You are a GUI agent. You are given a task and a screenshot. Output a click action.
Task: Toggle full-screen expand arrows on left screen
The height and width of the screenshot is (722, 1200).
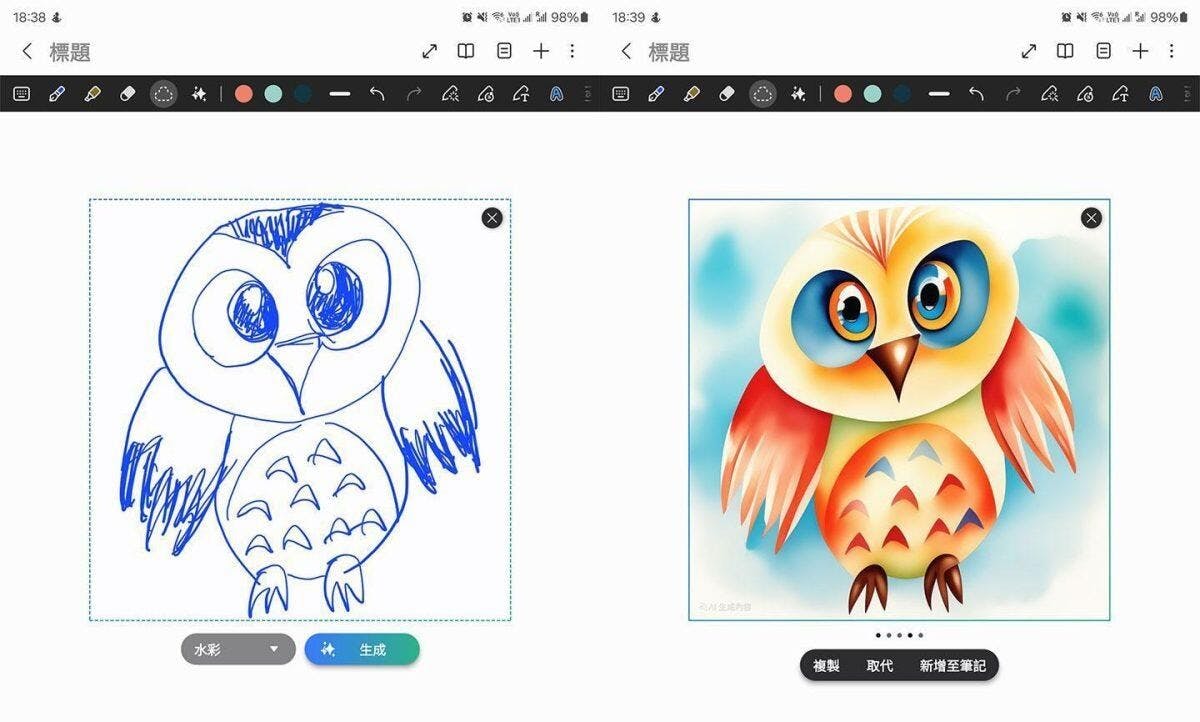429,51
